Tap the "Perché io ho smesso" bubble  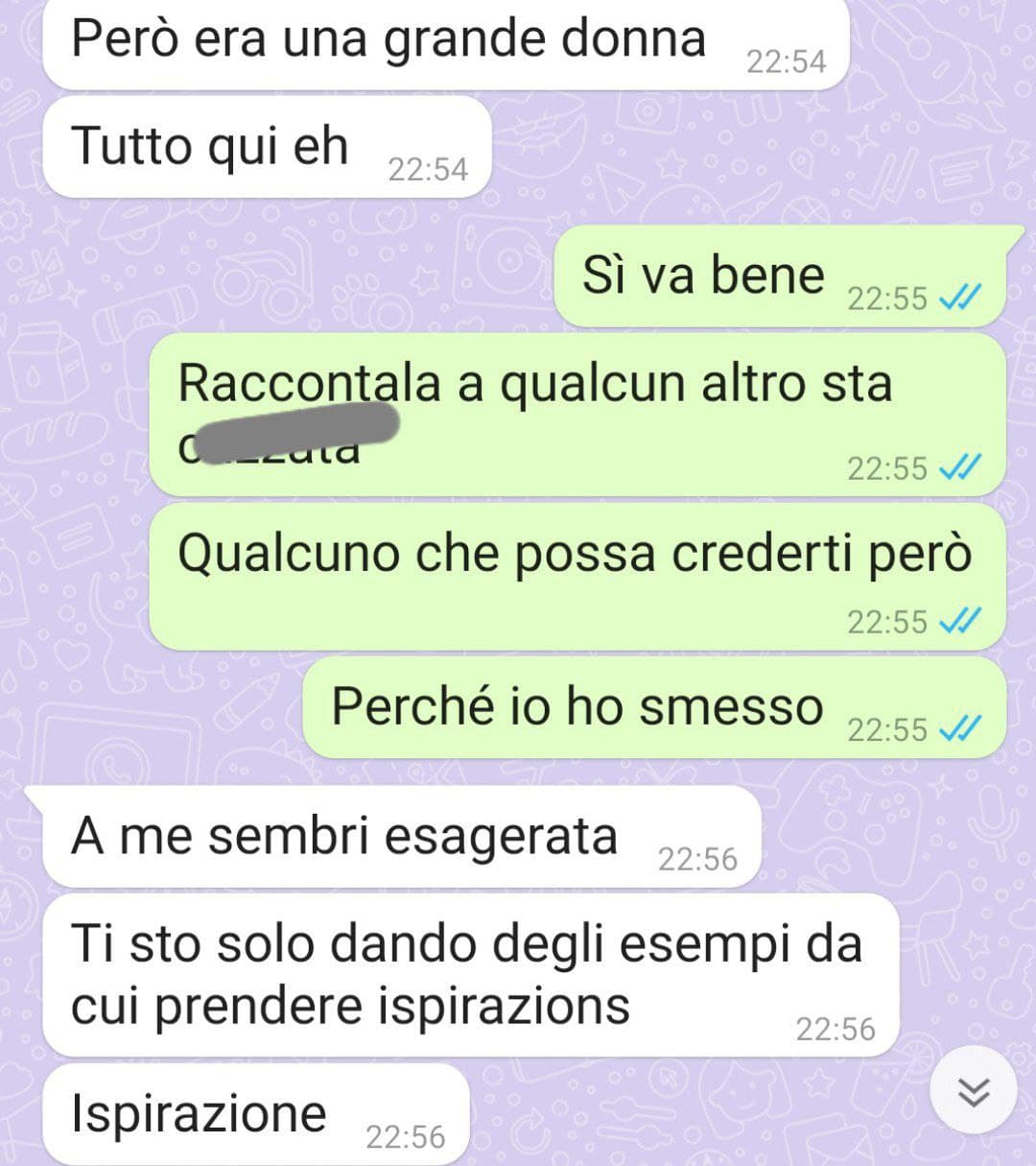[654, 707]
